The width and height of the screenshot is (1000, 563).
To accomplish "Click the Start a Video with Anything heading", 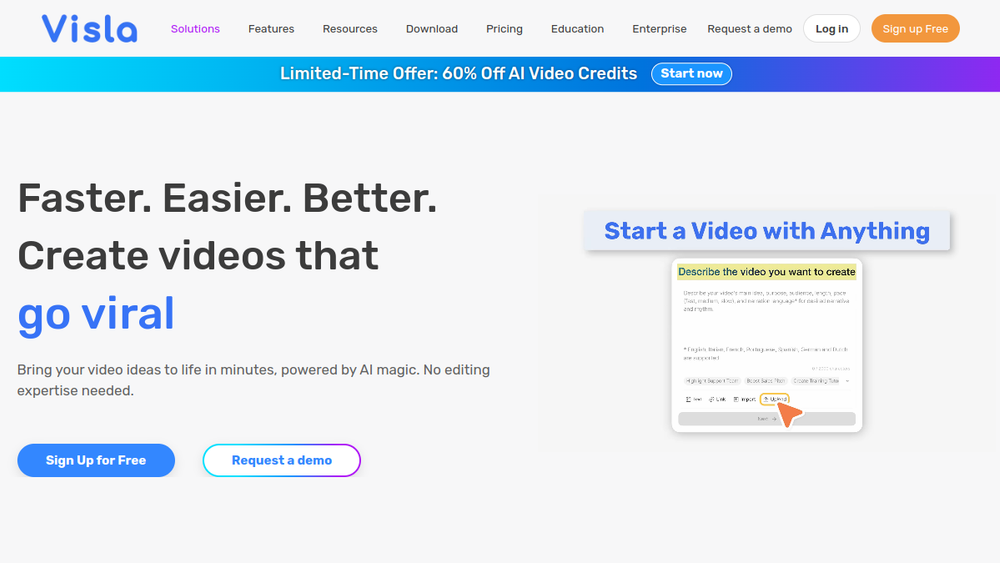I will tap(767, 231).
